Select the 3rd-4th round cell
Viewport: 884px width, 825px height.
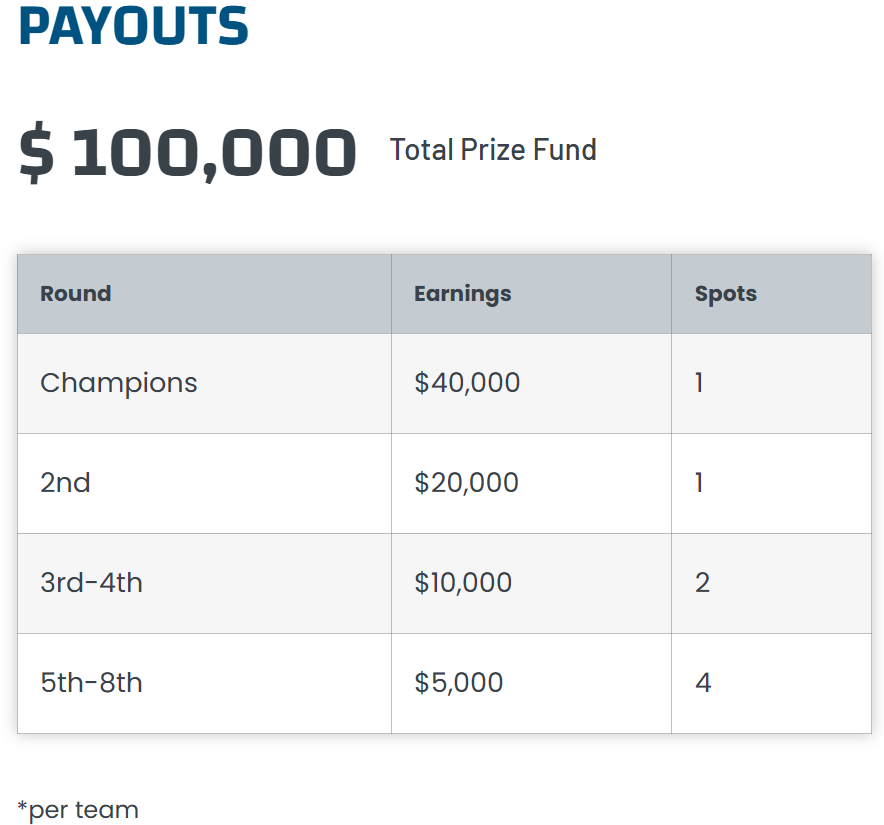(x=91, y=583)
